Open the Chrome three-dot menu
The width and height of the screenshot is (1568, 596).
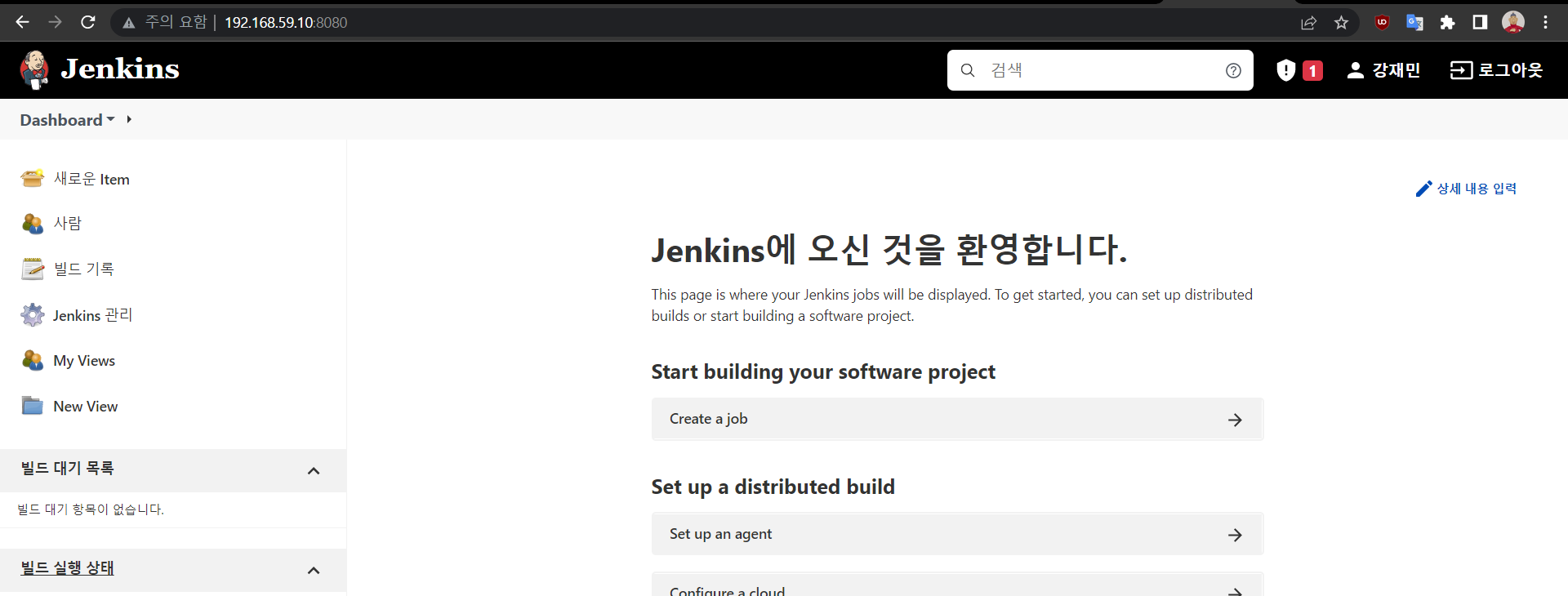pyautogui.click(x=1545, y=22)
